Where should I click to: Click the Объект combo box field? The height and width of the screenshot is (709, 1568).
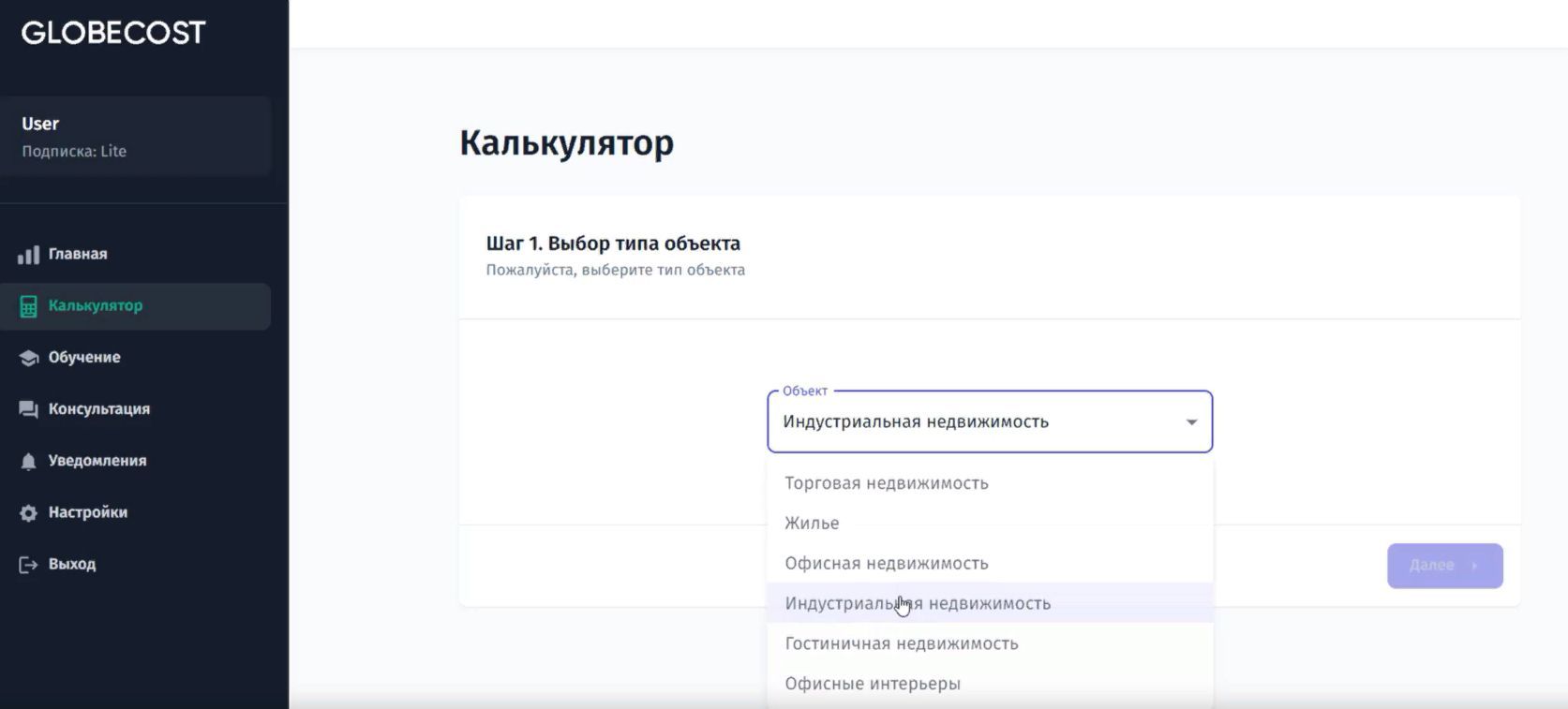(990, 421)
